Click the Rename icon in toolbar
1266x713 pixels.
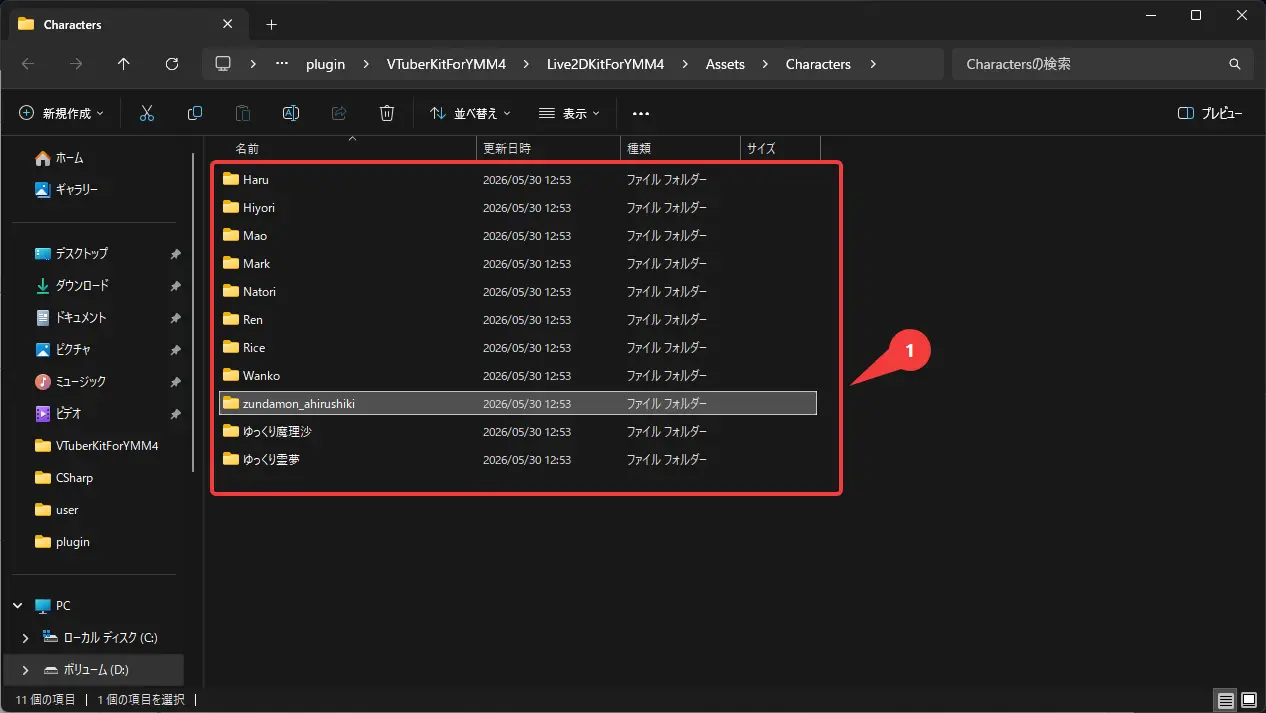tap(291, 113)
